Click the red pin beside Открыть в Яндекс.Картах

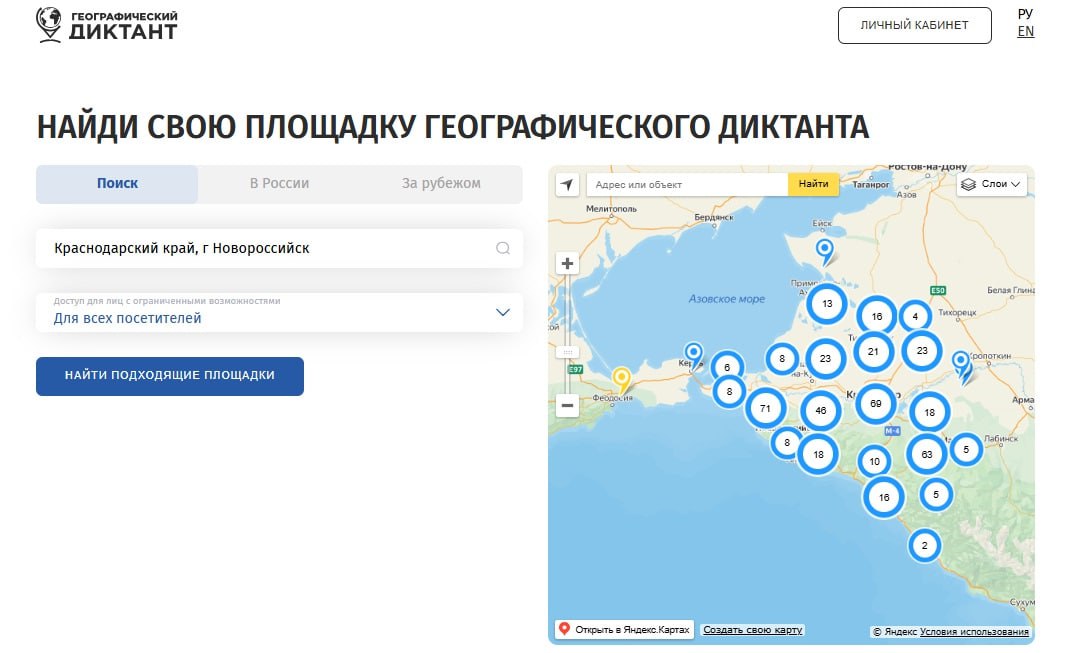(x=567, y=629)
